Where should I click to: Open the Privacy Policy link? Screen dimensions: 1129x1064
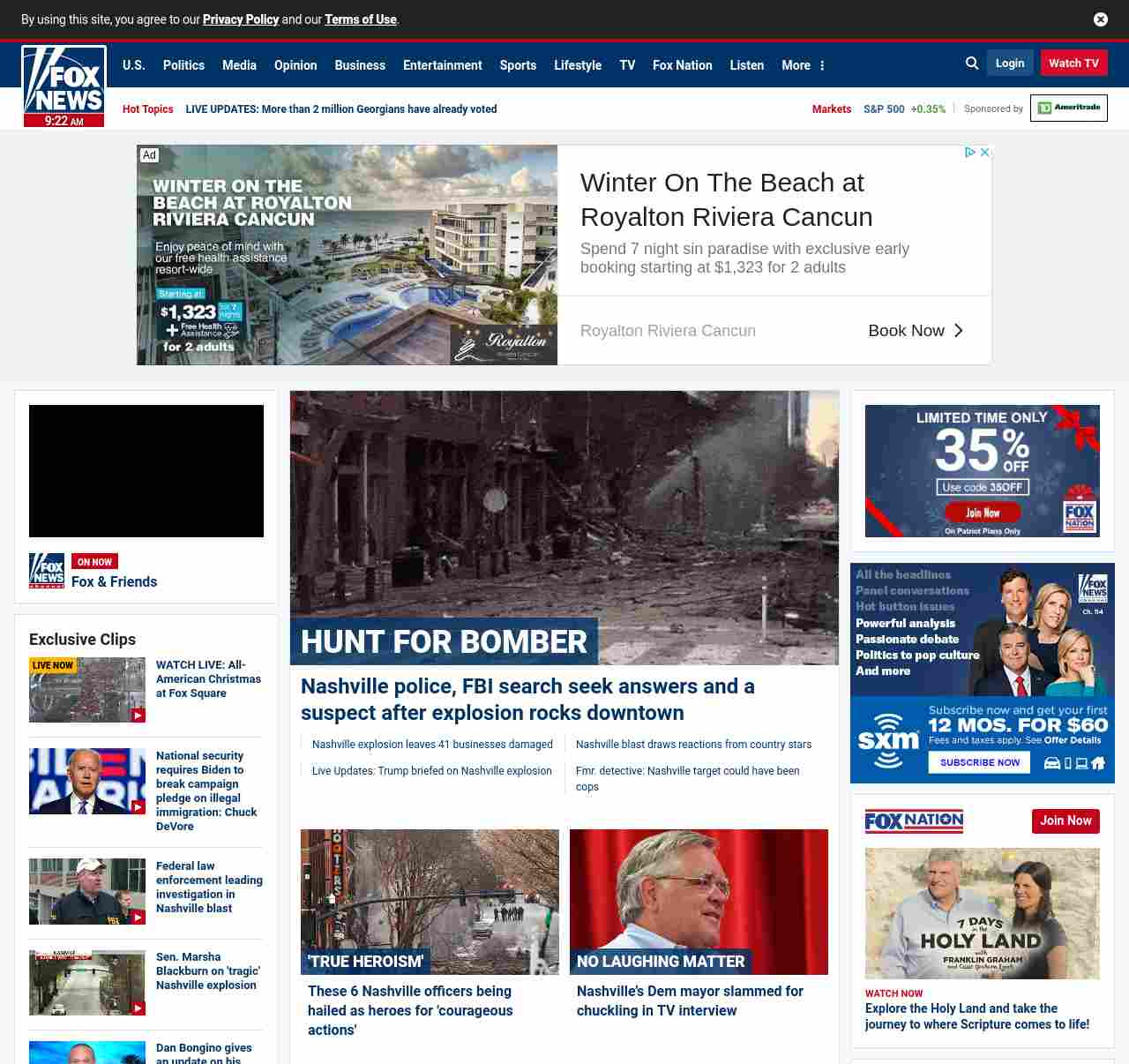point(240,19)
